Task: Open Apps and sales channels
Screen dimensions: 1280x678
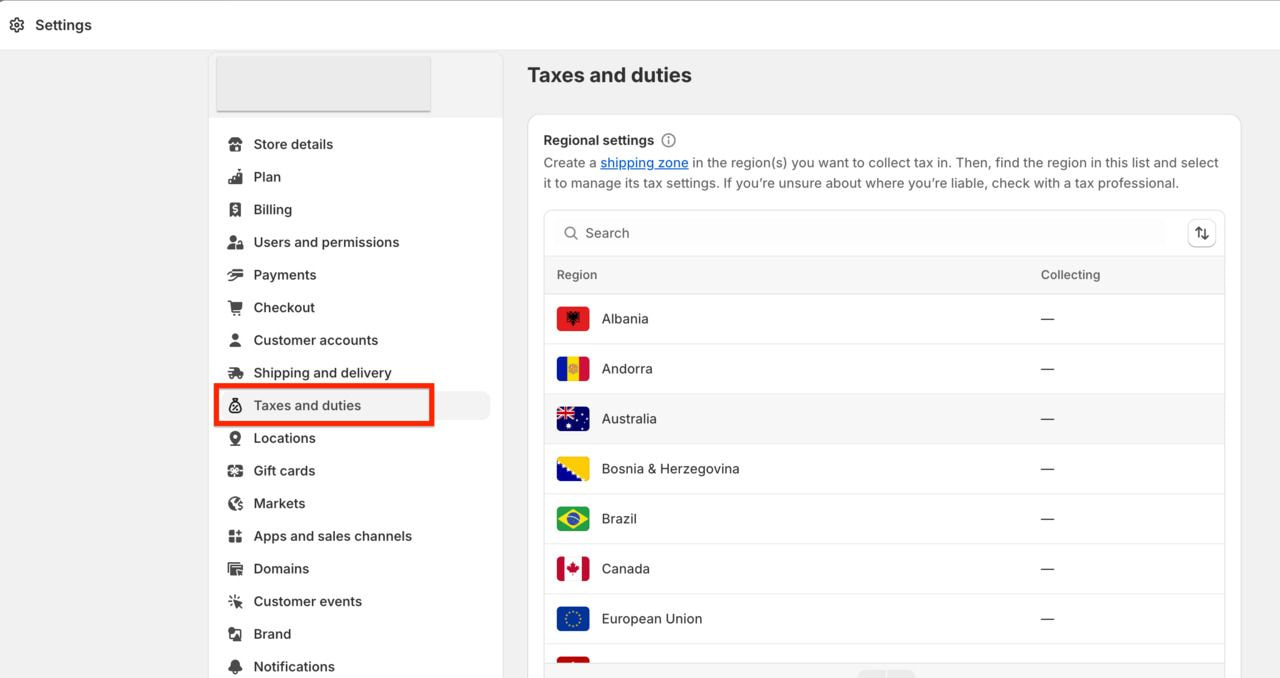Action: pyautogui.click(x=332, y=536)
